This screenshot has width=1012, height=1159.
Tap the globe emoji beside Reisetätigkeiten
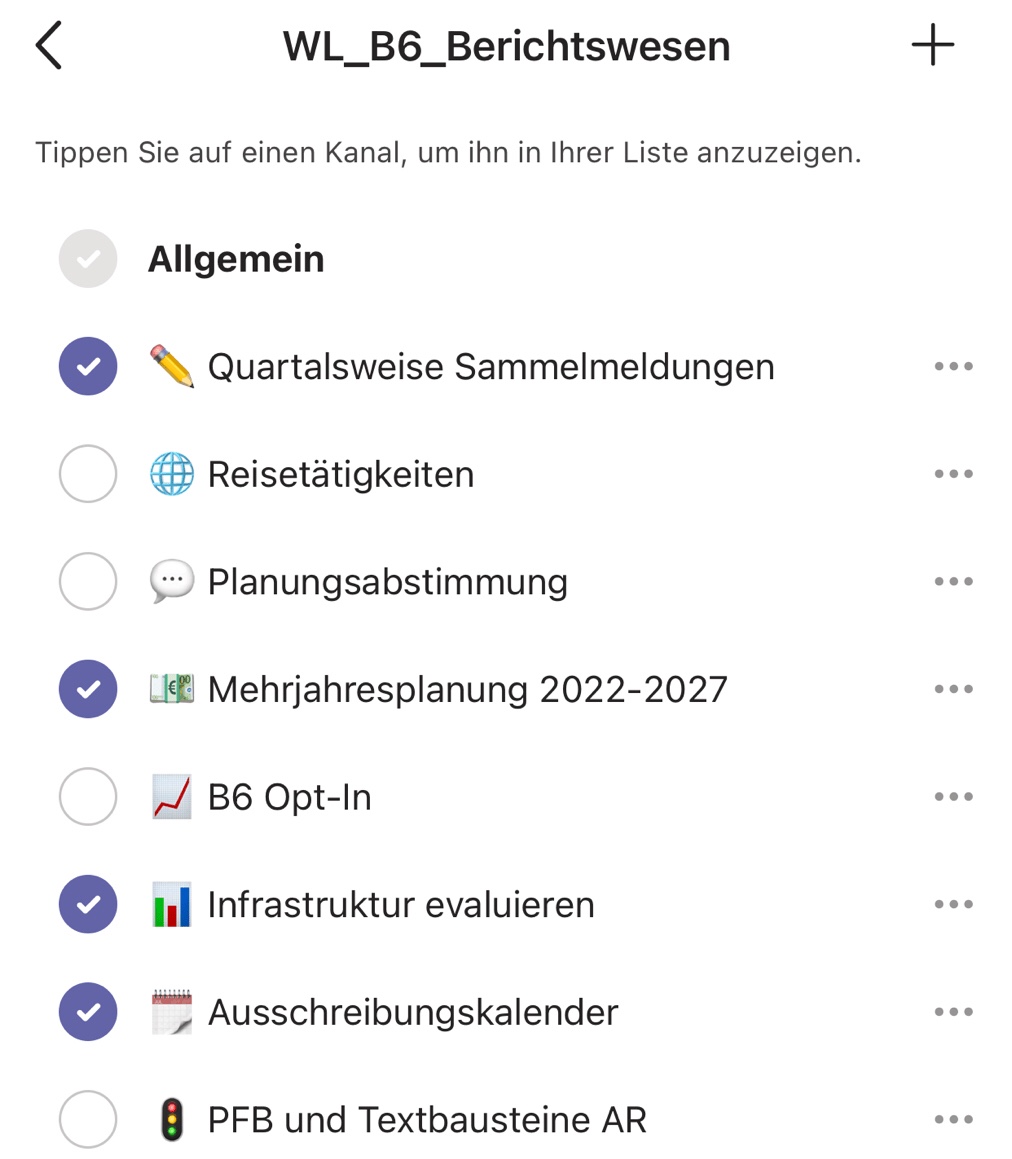coord(171,474)
